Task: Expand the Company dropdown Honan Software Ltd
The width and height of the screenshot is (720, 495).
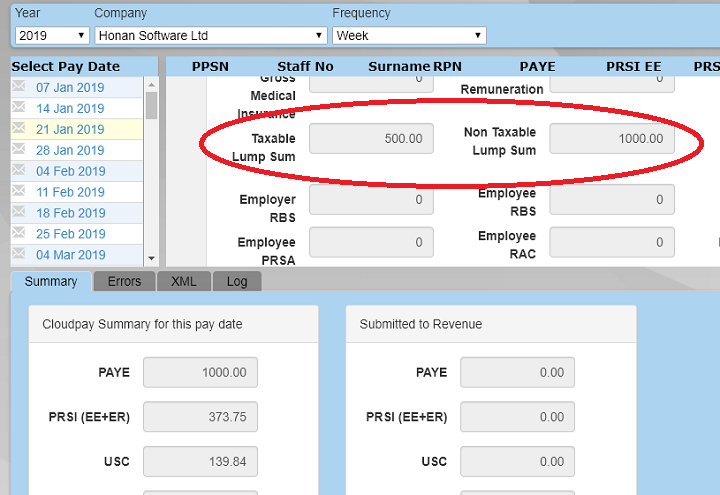Action: tap(211, 35)
